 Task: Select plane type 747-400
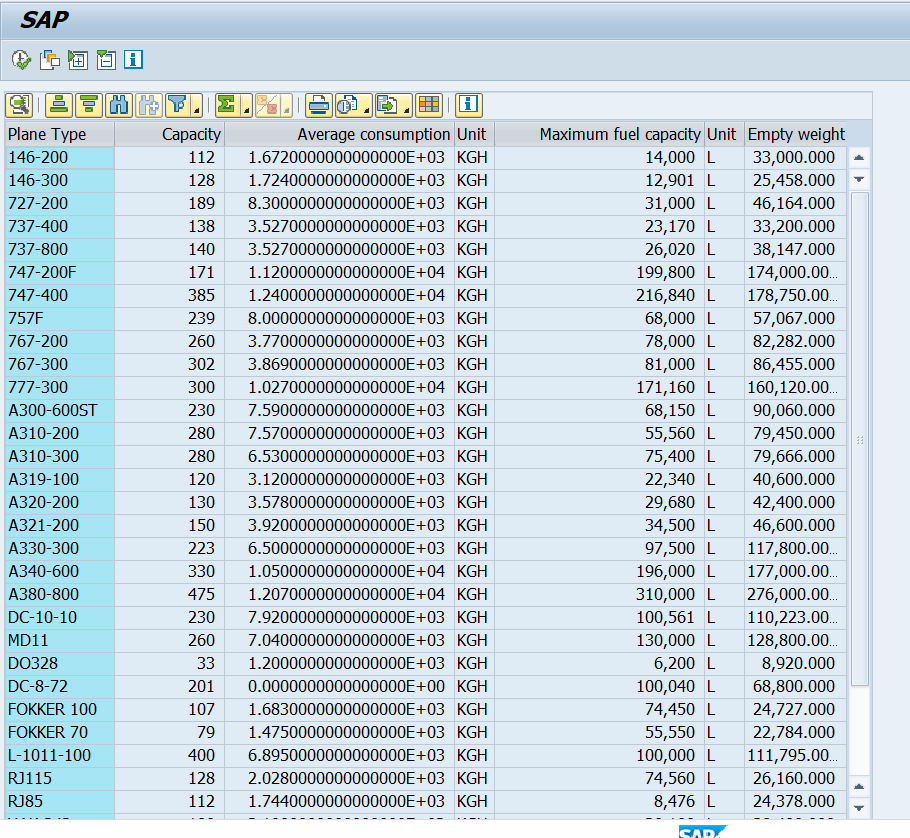click(59, 295)
